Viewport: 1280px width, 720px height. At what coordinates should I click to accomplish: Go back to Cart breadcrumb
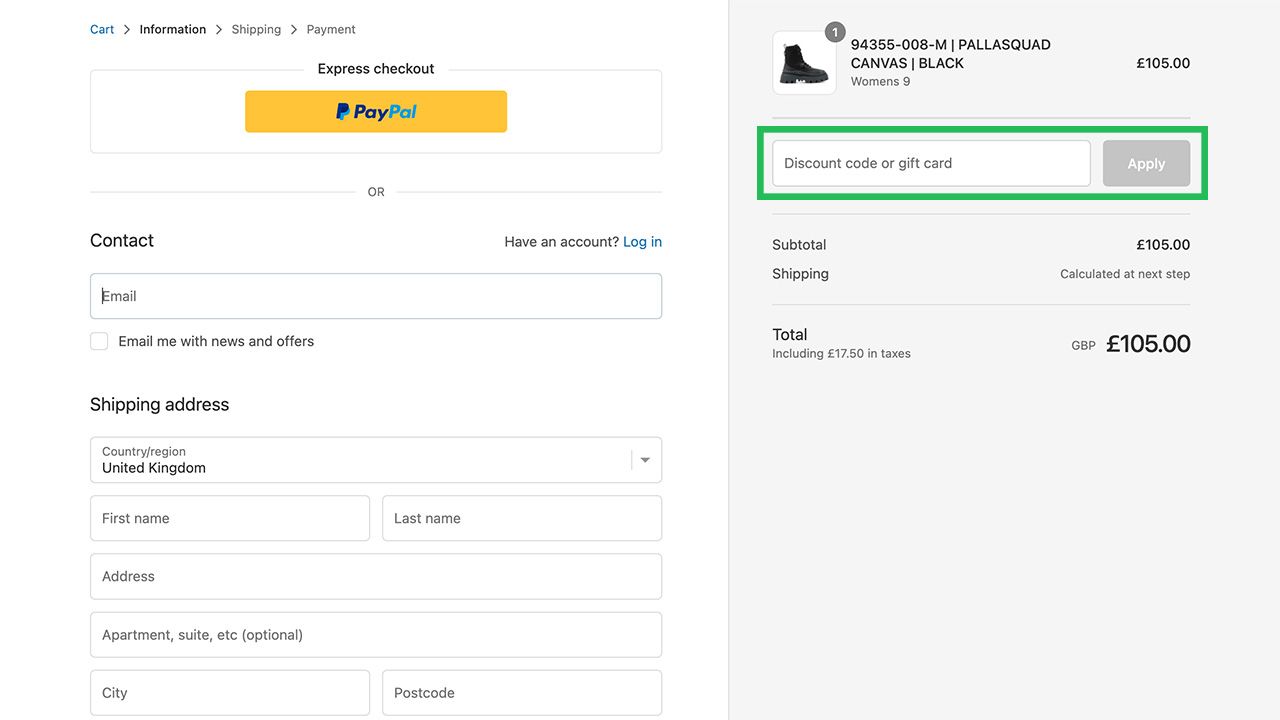tap(102, 30)
